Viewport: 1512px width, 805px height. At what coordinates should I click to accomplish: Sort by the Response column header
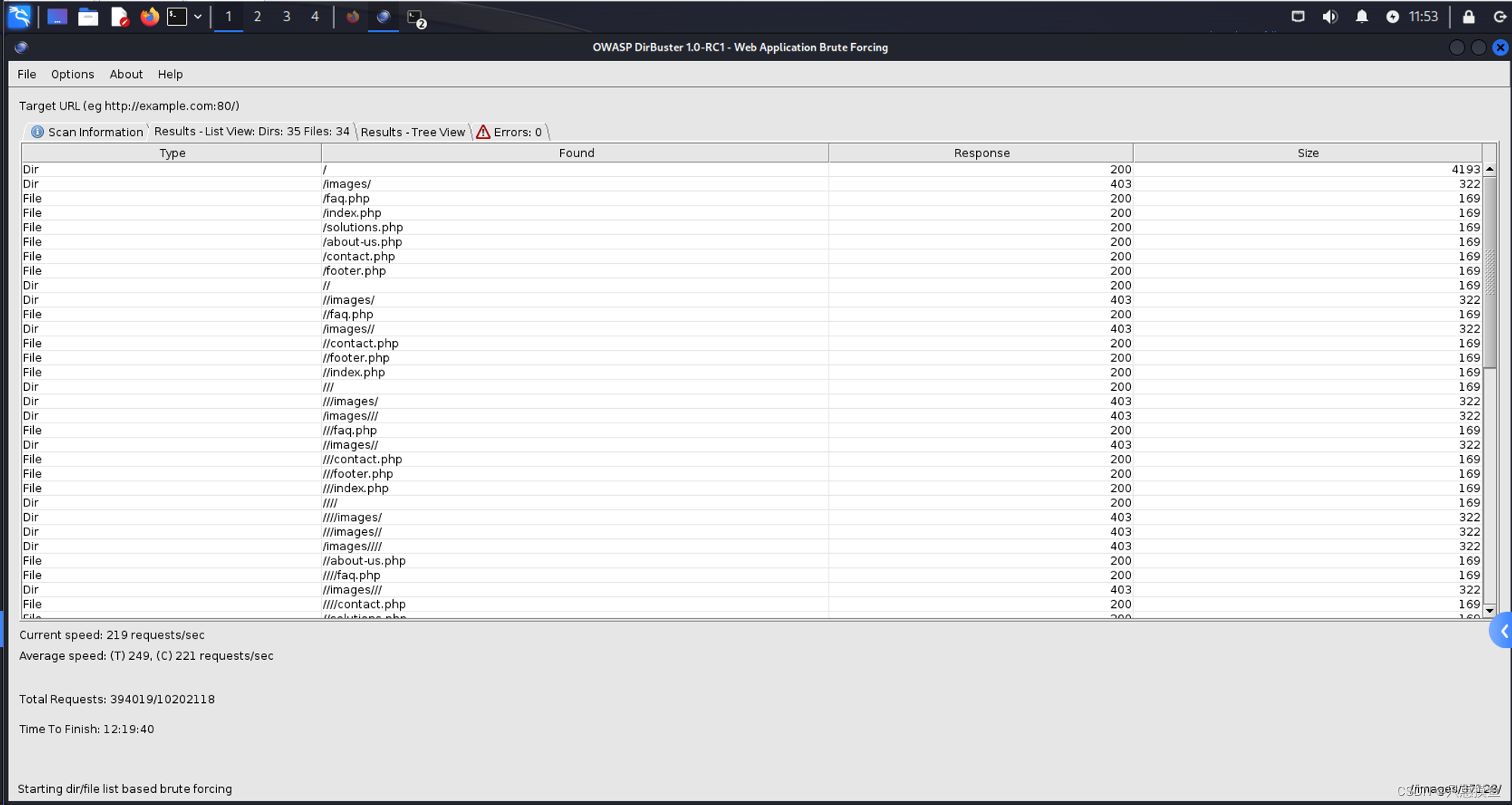point(981,153)
